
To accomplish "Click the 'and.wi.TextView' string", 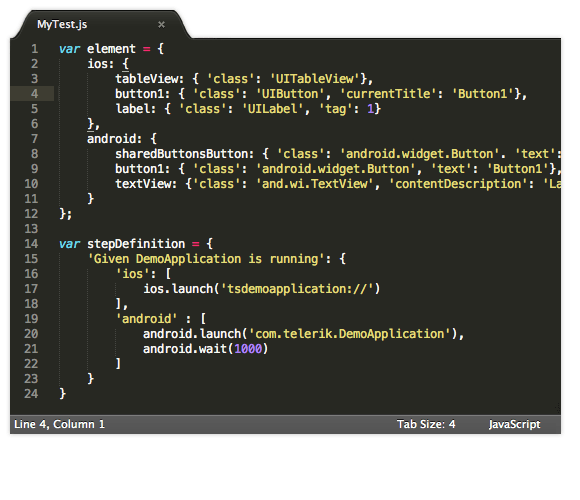I will coord(315,184).
